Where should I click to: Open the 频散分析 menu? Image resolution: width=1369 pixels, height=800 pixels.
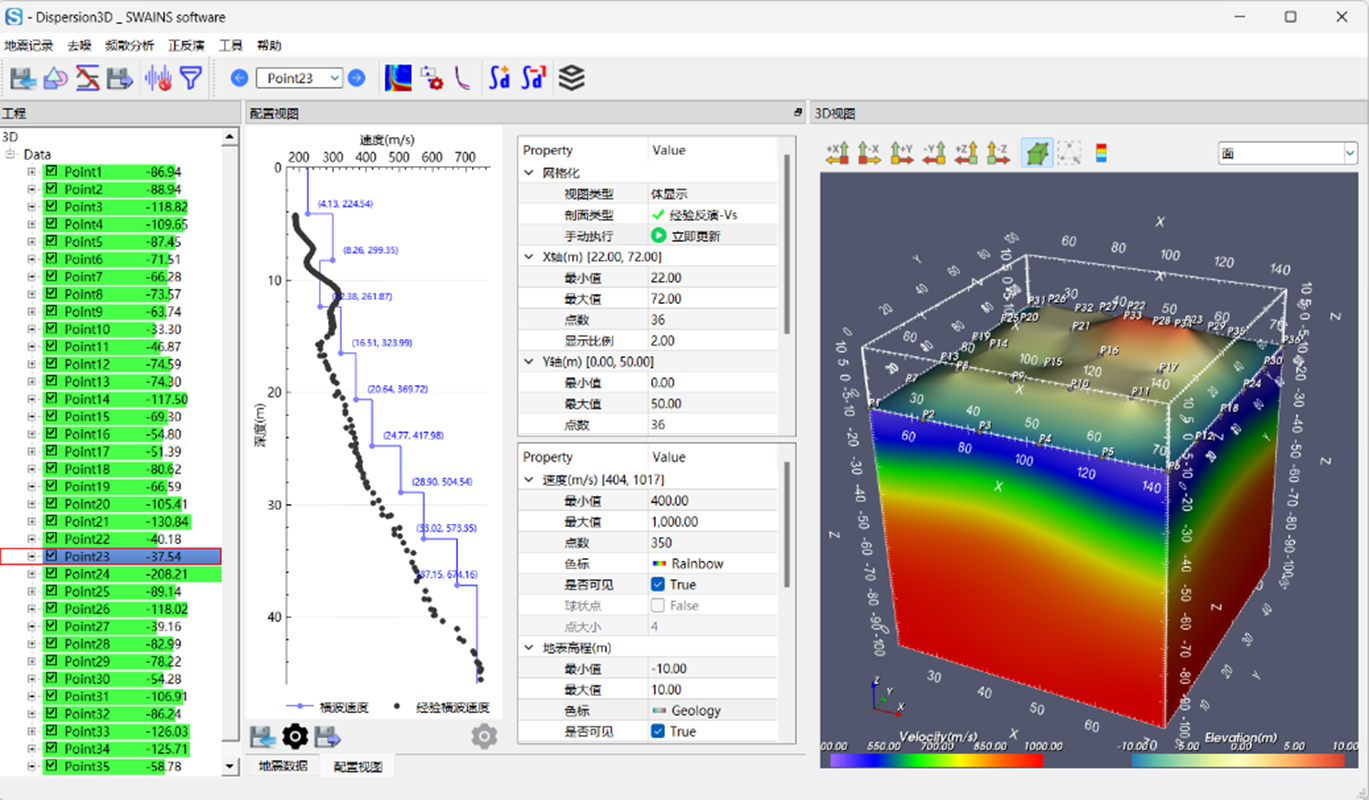(130, 46)
